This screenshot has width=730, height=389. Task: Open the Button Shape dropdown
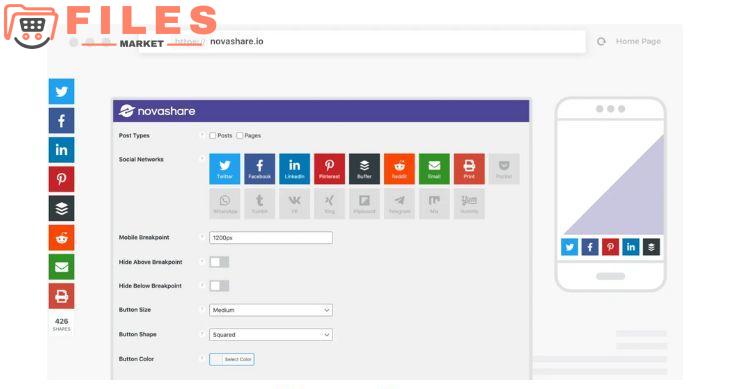pos(271,335)
